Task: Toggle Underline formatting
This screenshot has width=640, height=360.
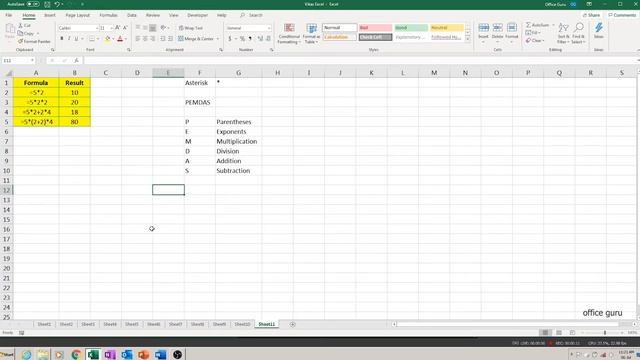Action: (x=76, y=39)
